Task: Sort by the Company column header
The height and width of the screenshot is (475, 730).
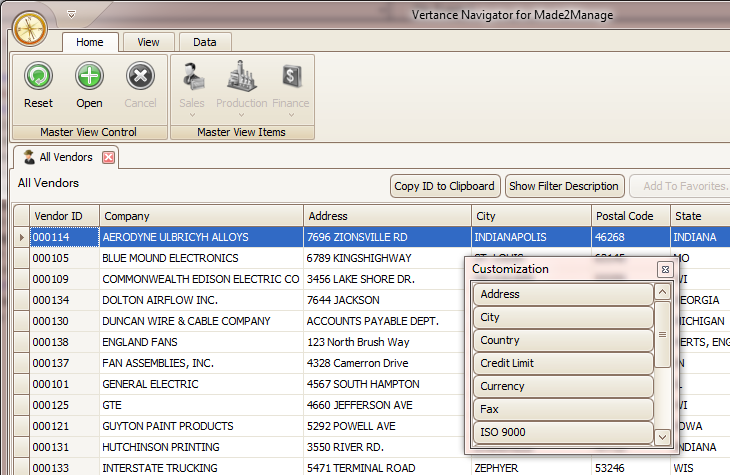Action: pos(201,216)
